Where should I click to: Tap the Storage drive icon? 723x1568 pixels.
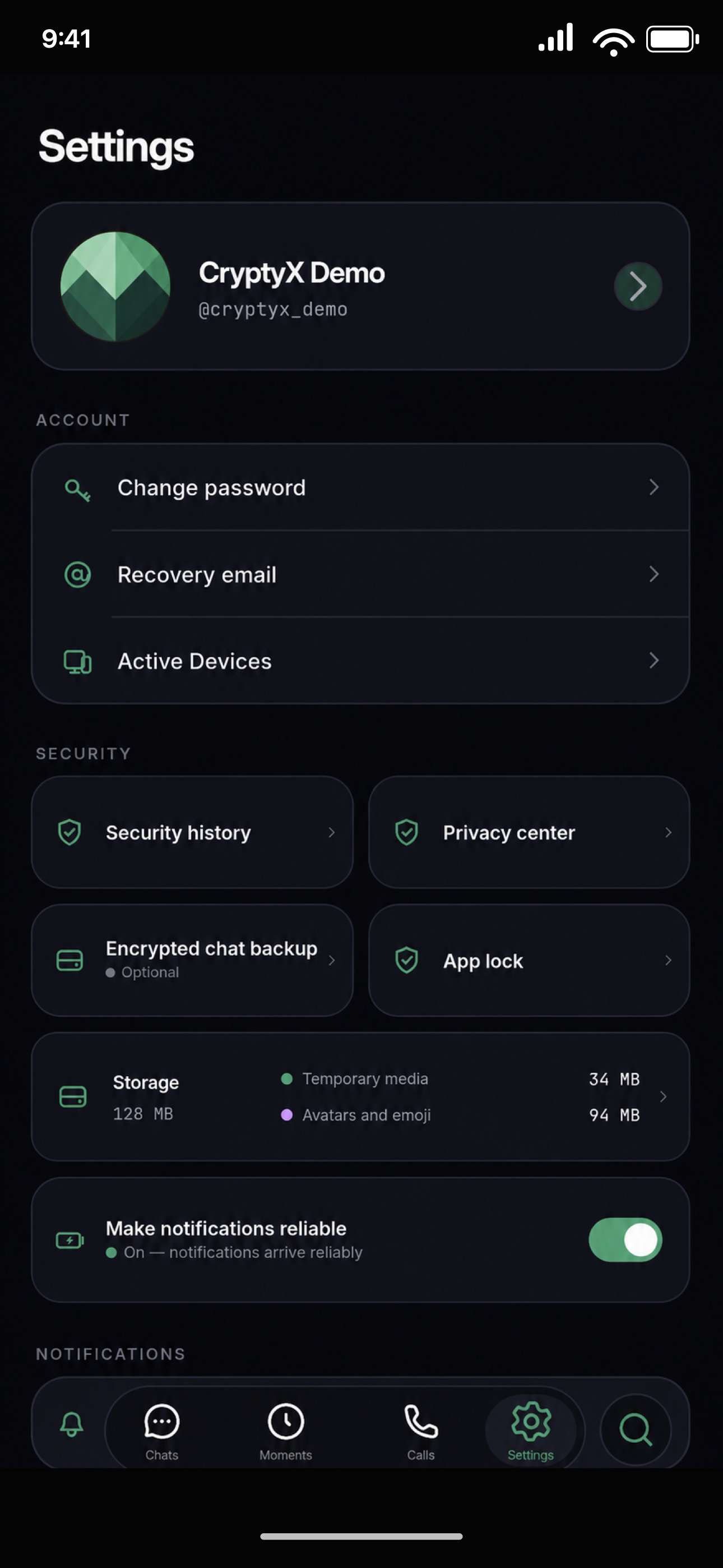point(73,1097)
